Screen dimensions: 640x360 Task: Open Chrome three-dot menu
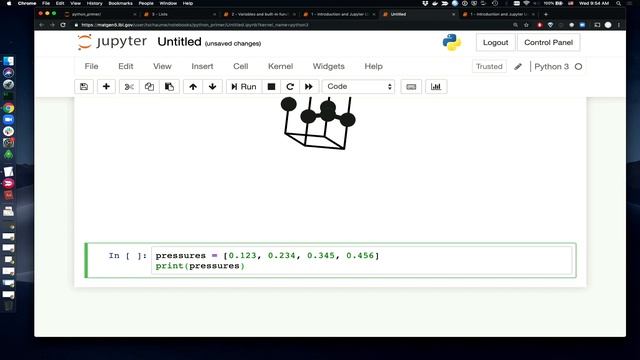619,25
